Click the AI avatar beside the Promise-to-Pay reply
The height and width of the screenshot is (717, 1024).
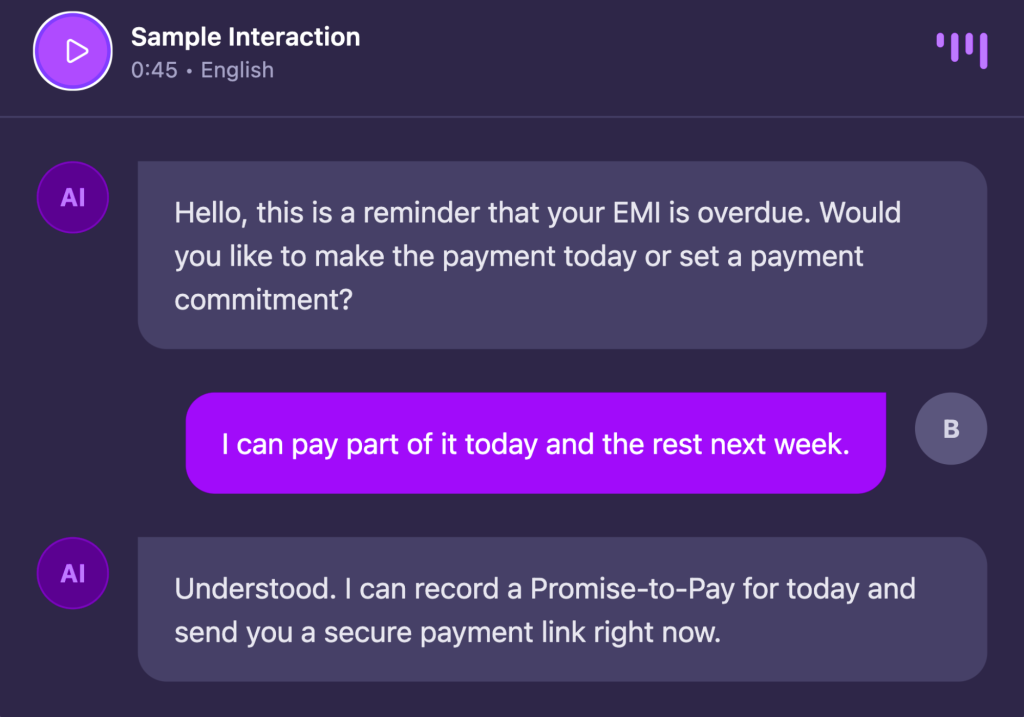coord(73,574)
